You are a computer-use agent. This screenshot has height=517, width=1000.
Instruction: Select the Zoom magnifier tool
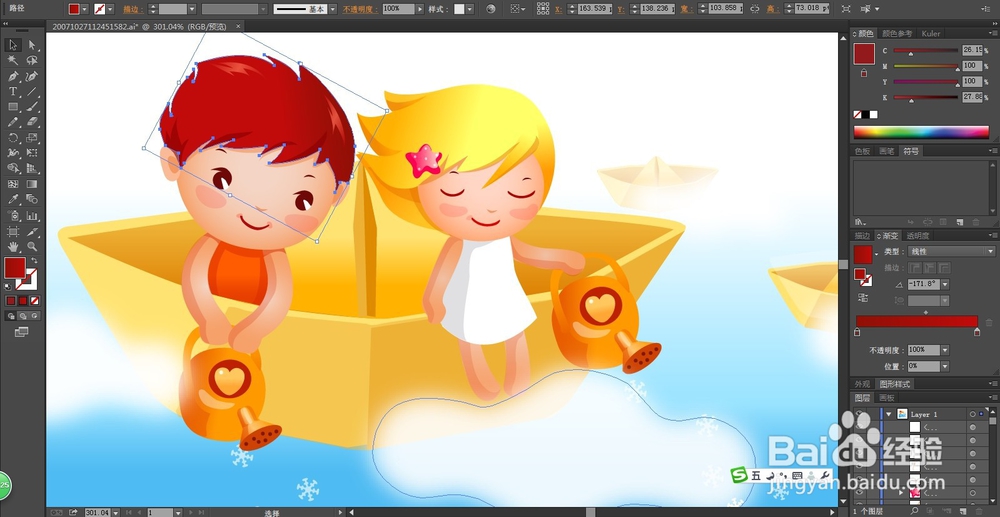point(32,246)
